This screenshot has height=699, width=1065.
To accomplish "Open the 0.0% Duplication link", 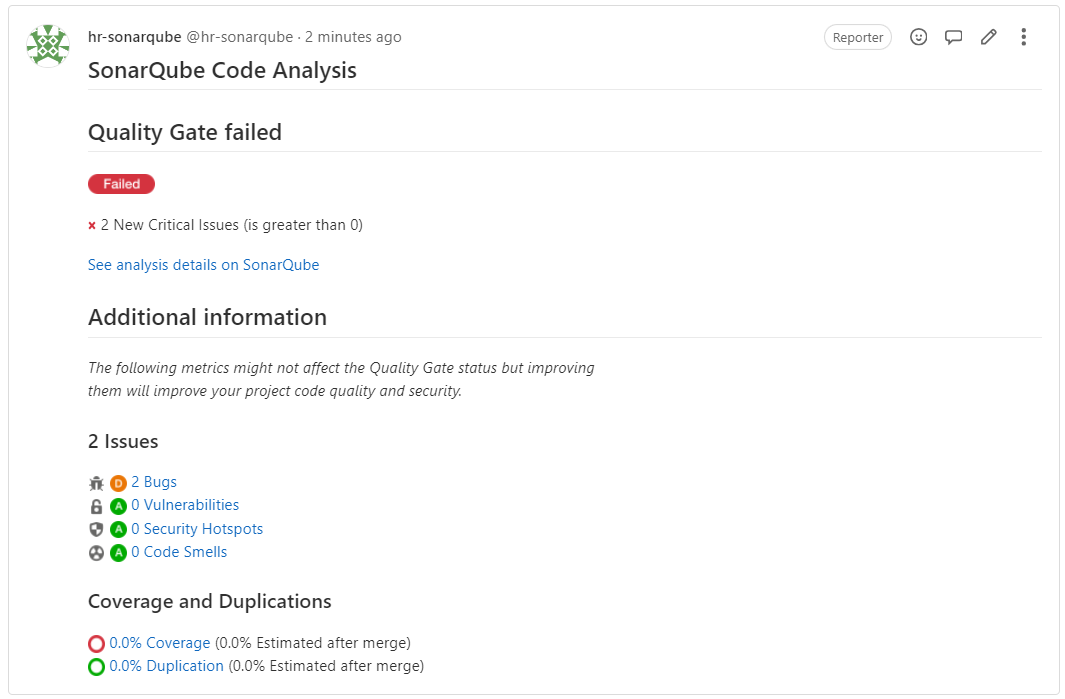I will [166, 666].
